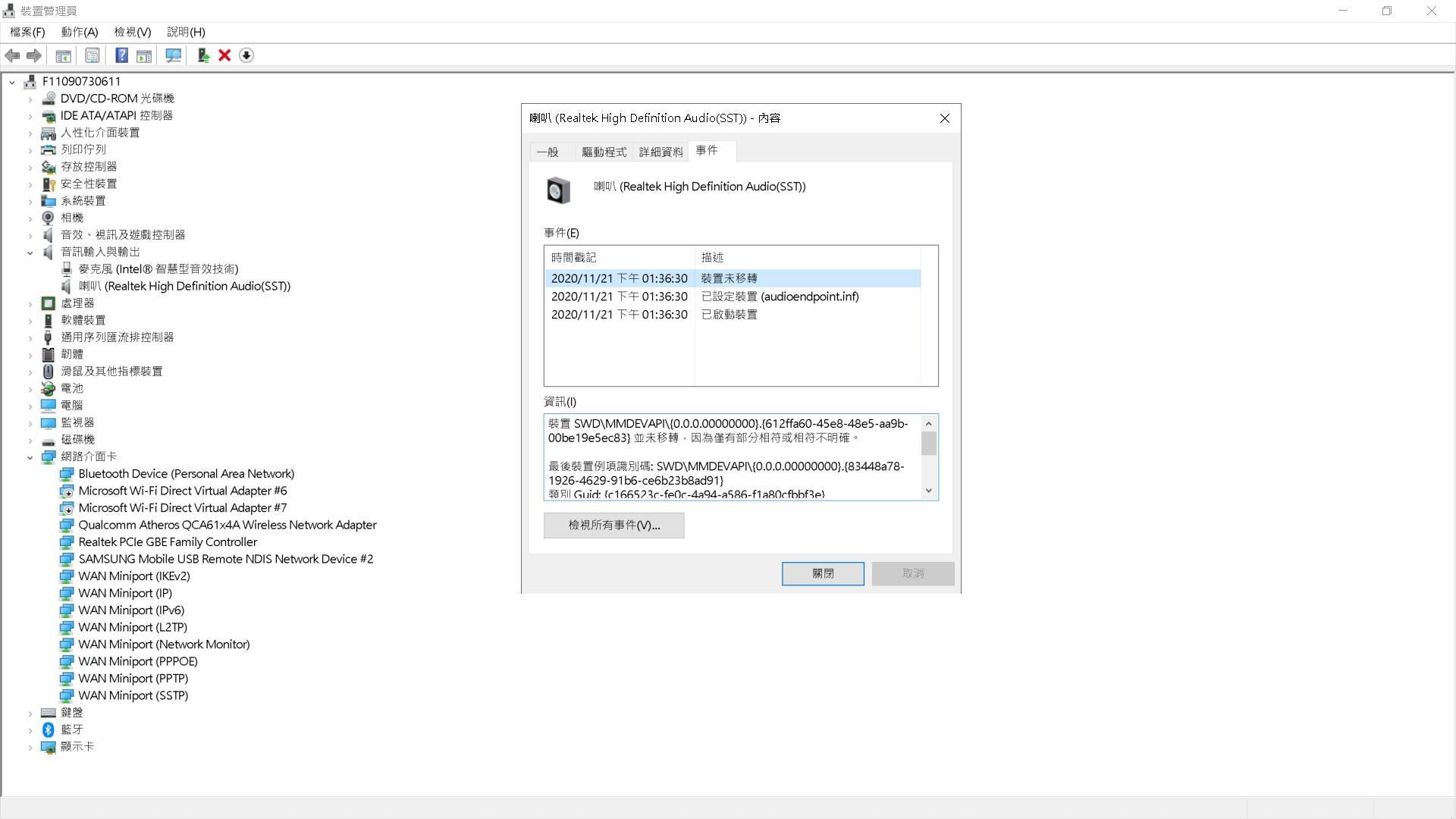Switch to the 驅動程式 tab
The height and width of the screenshot is (819, 1456).
click(603, 152)
